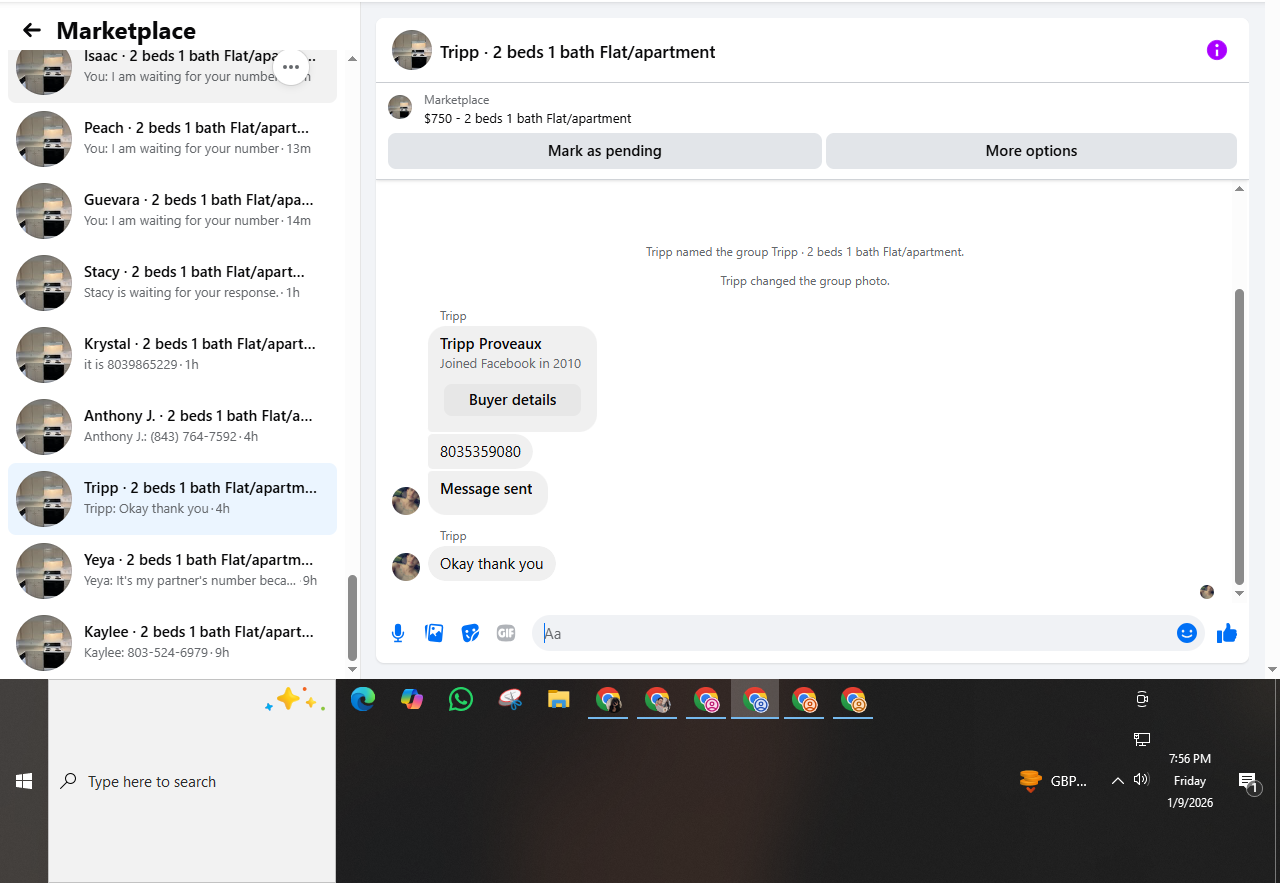The width and height of the screenshot is (1280, 883).
Task: Open Copilot from the taskbar
Action: pyautogui.click(x=412, y=700)
